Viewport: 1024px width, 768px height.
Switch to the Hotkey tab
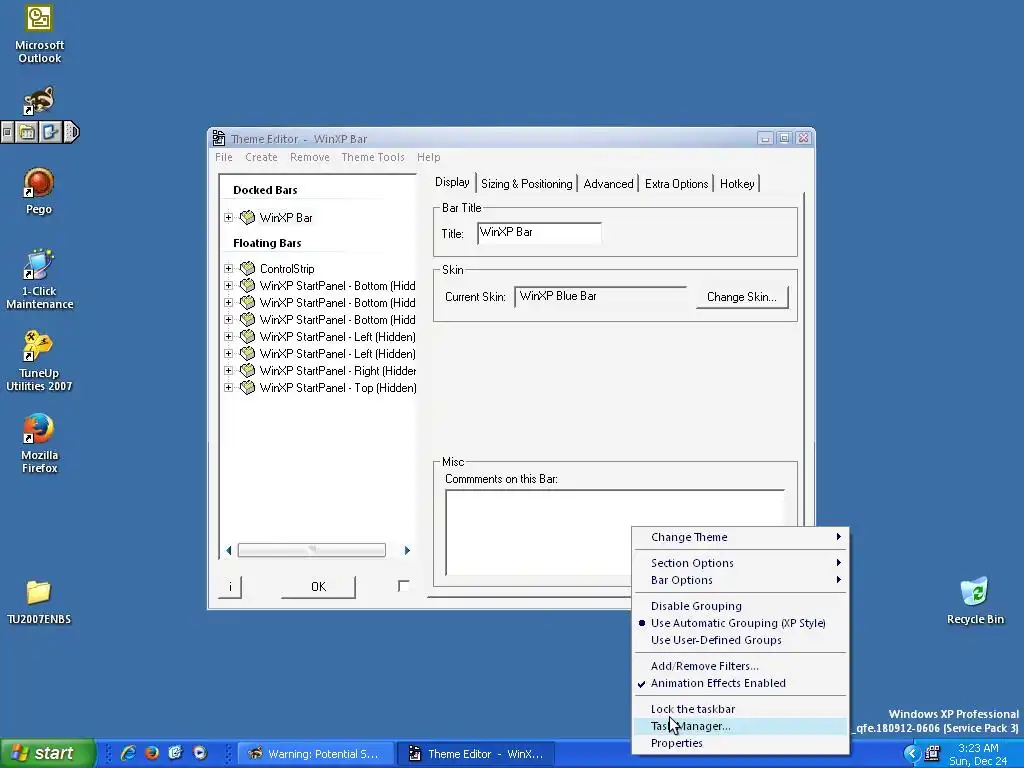point(737,184)
